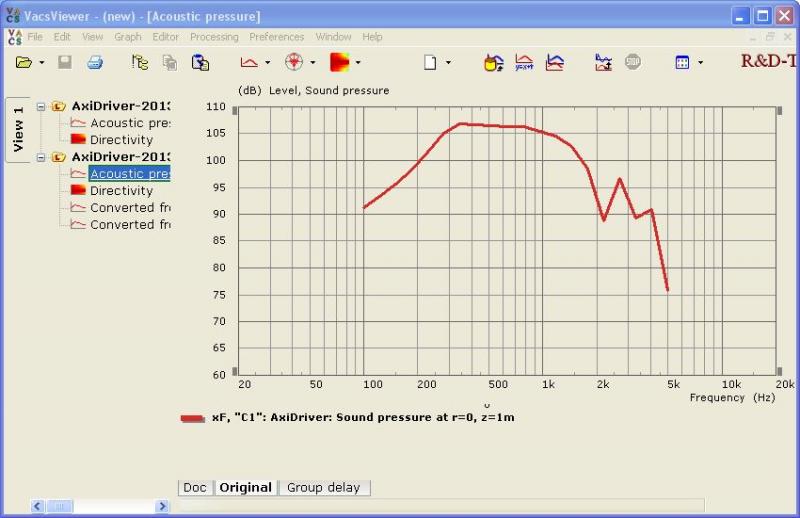The height and width of the screenshot is (518, 800).
Task: Click the polar plot circular icon
Action: [294, 62]
